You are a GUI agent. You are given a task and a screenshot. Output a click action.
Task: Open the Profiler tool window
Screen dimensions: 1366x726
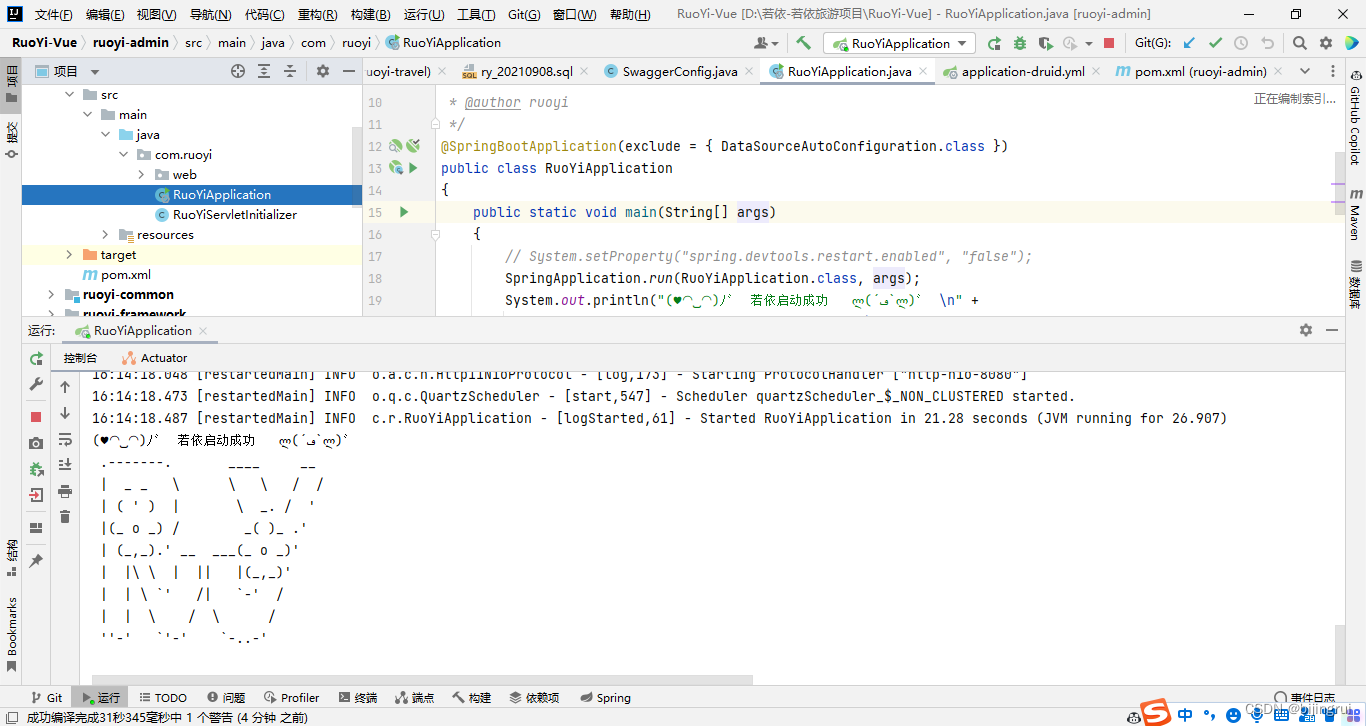pos(292,698)
